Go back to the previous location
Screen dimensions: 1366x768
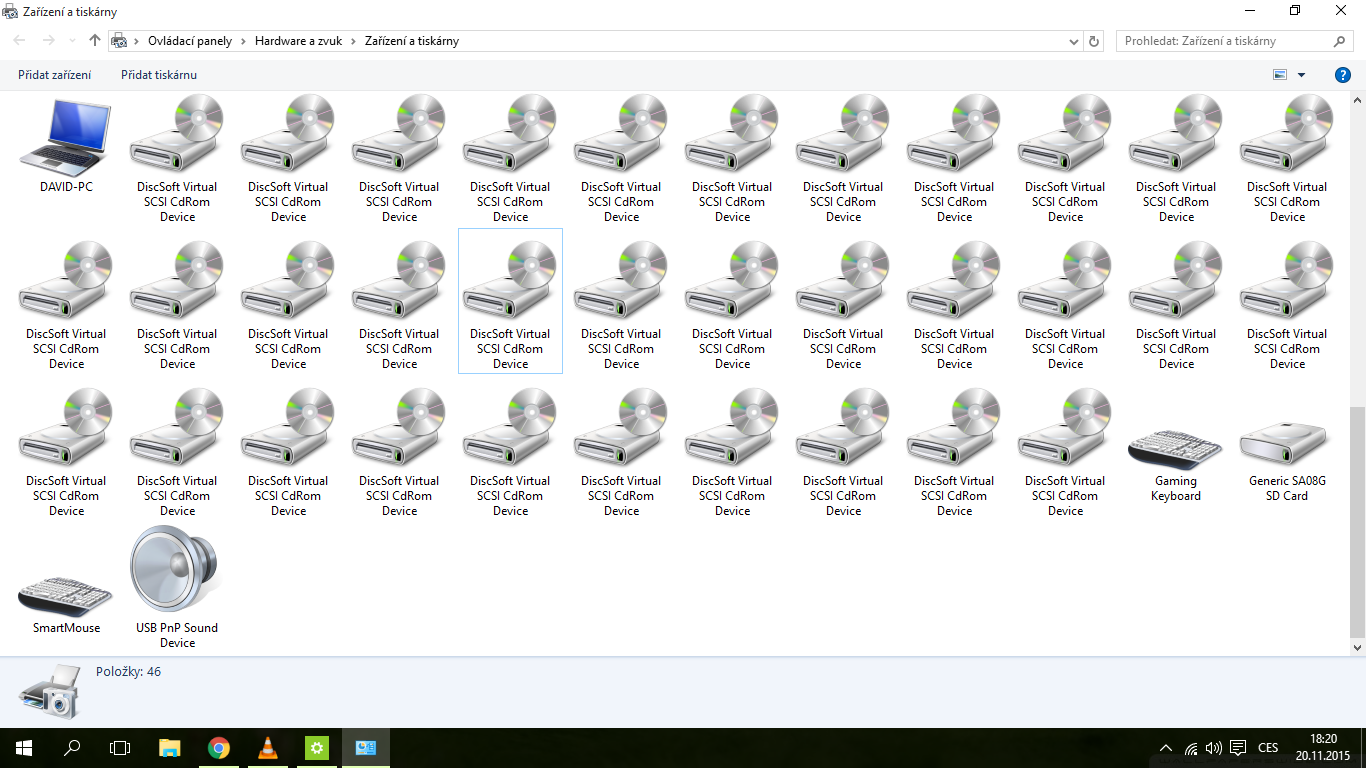pos(20,41)
